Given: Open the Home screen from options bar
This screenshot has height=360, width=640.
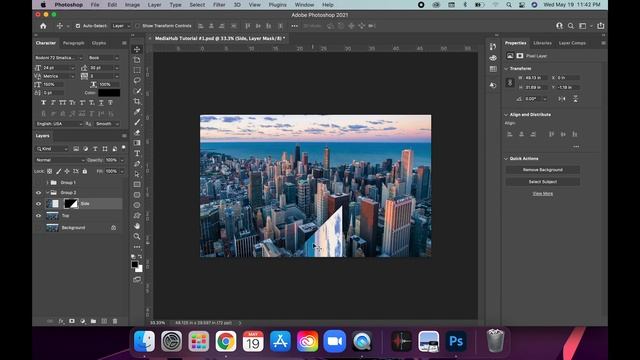Looking at the screenshot, I should [43, 26].
